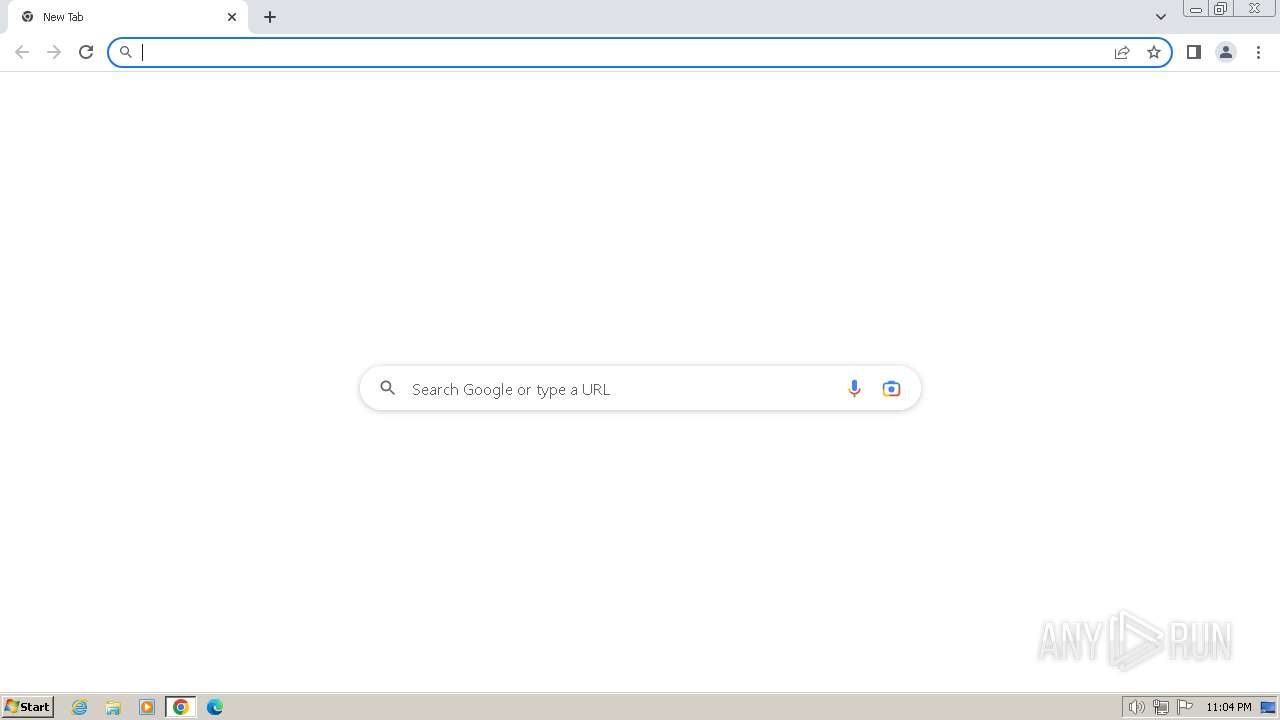The width and height of the screenshot is (1280, 720).
Task: Search by image with camera icon
Action: tap(891, 389)
